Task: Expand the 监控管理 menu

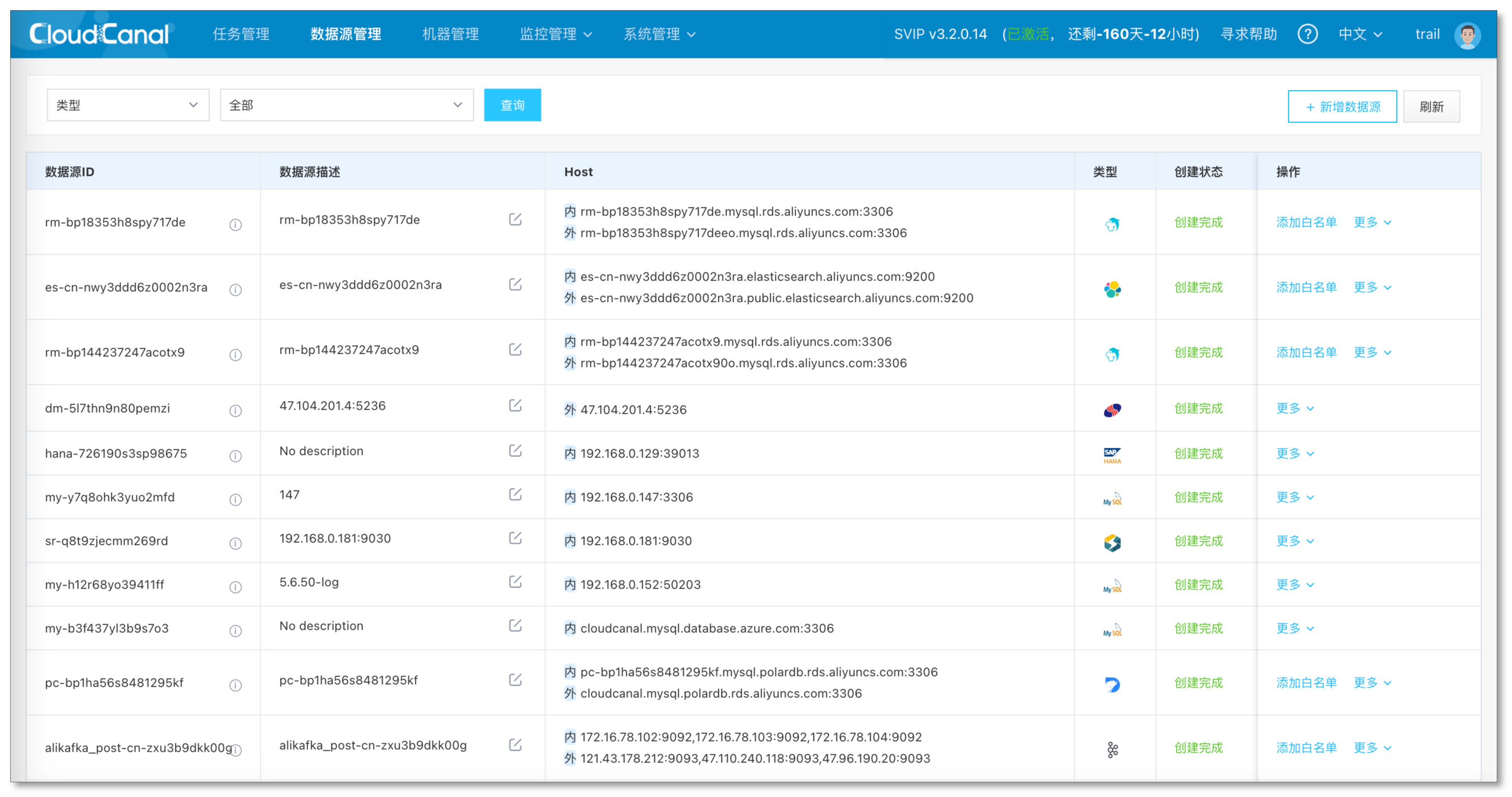Action: coord(555,34)
